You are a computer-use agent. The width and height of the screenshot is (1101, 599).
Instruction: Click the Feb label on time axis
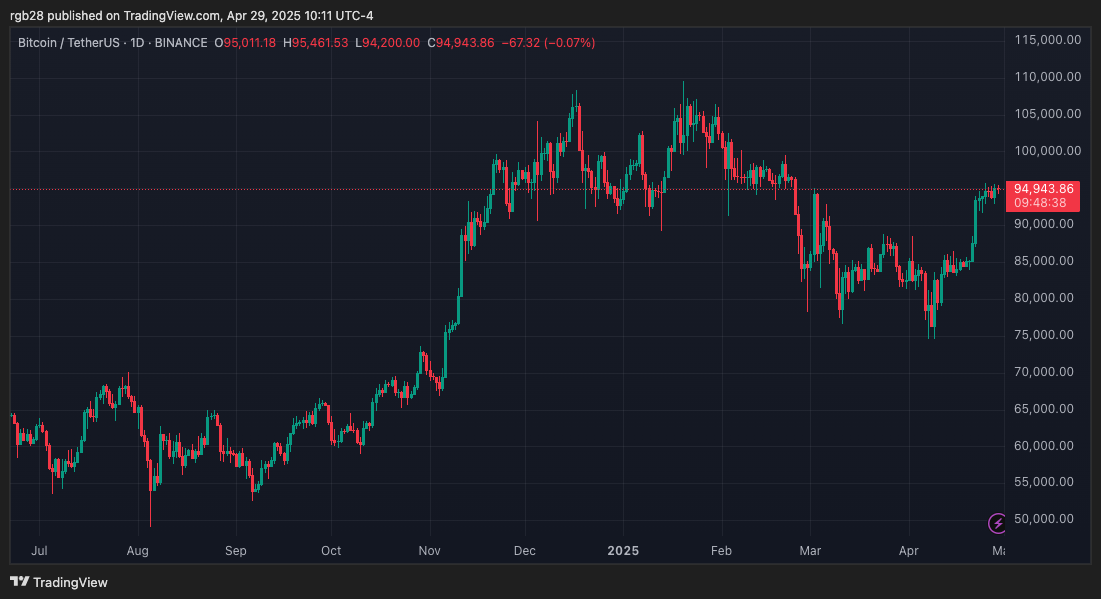(x=721, y=551)
